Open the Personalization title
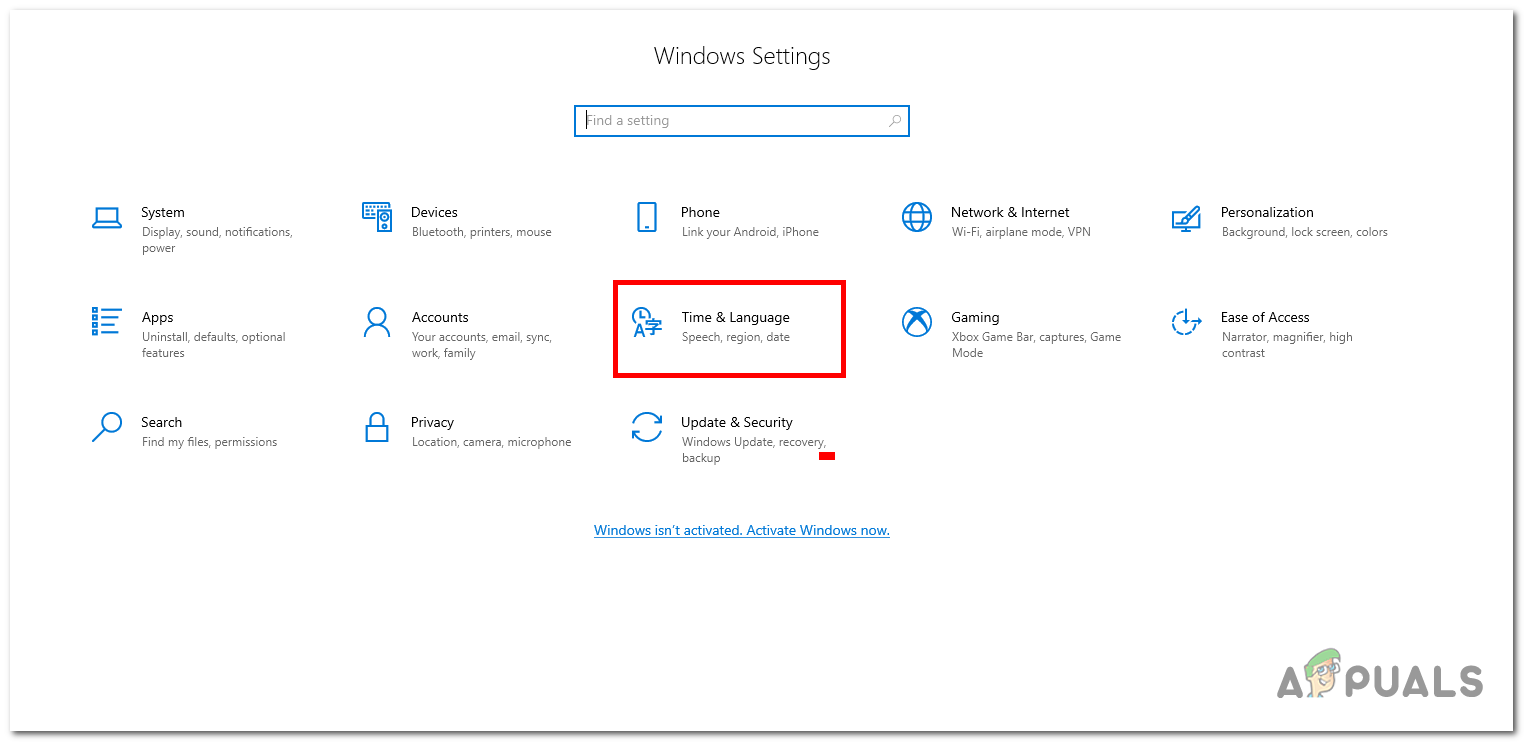The height and width of the screenshot is (742, 1524). (1267, 212)
